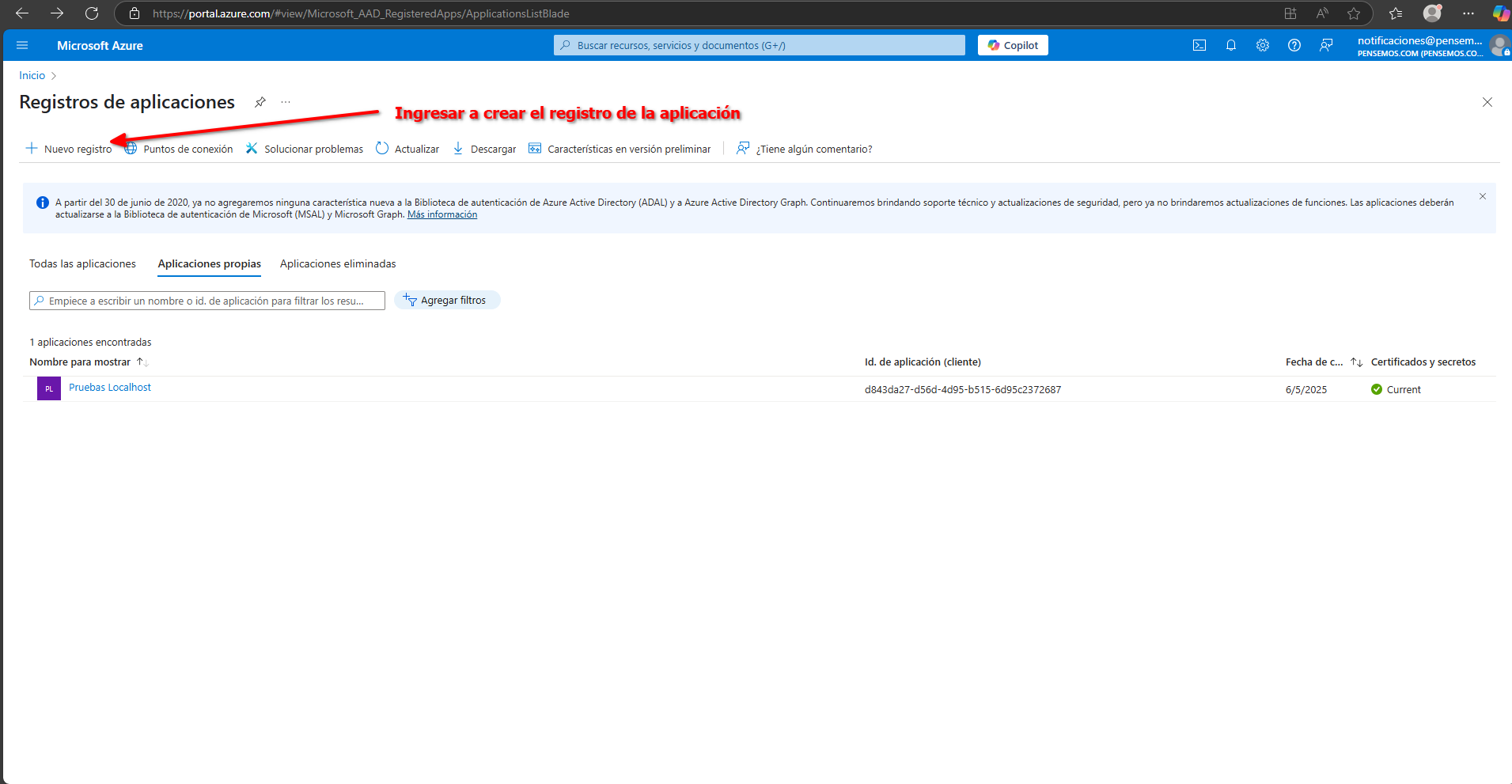1512x784 pixels.
Task: Switch to Todas las aplicaciones tab
Action: [x=82, y=264]
